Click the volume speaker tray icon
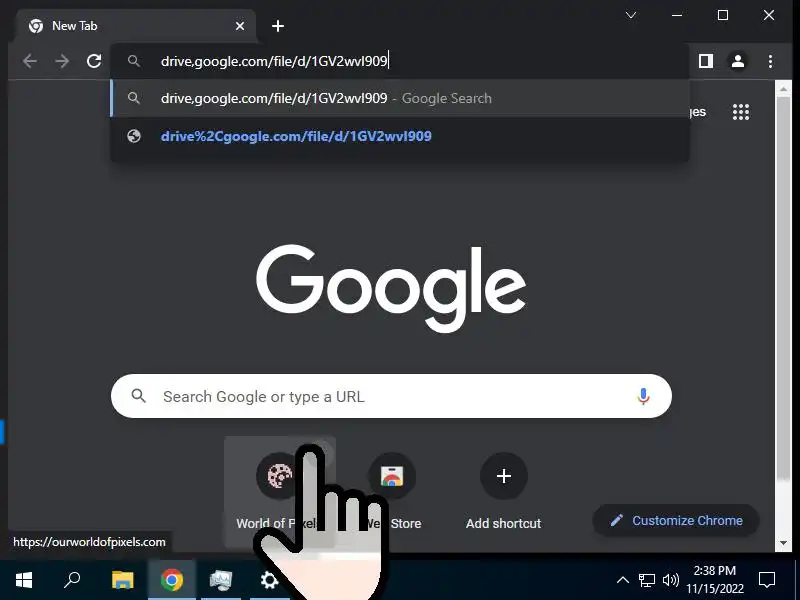The width and height of the screenshot is (800, 600). (x=670, y=580)
